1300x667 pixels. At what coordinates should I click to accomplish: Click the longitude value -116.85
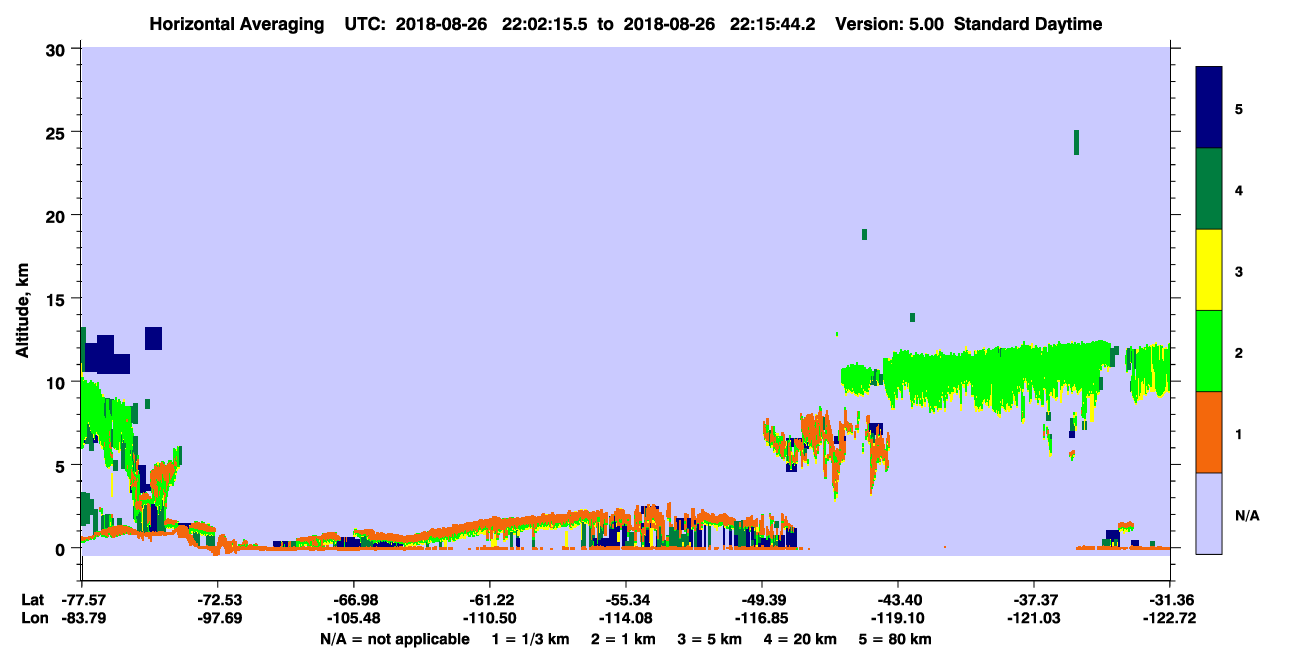point(762,618)
